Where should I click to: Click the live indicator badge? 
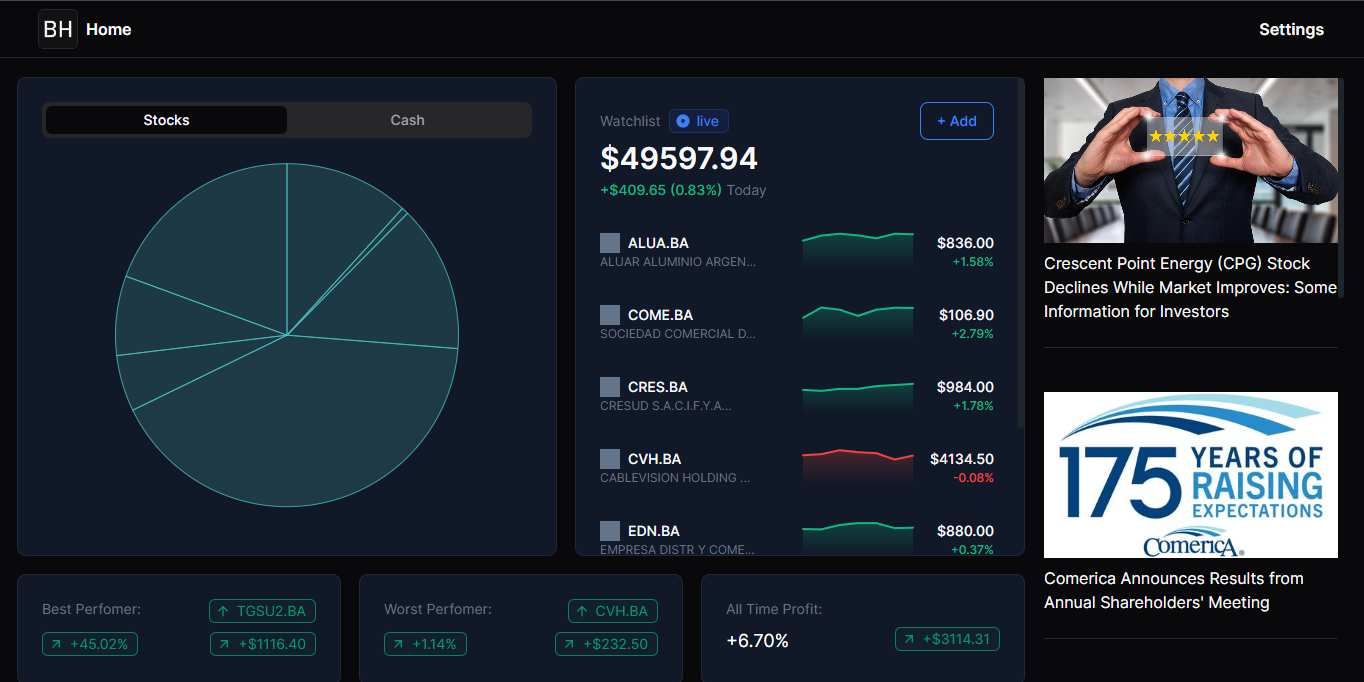699,121
